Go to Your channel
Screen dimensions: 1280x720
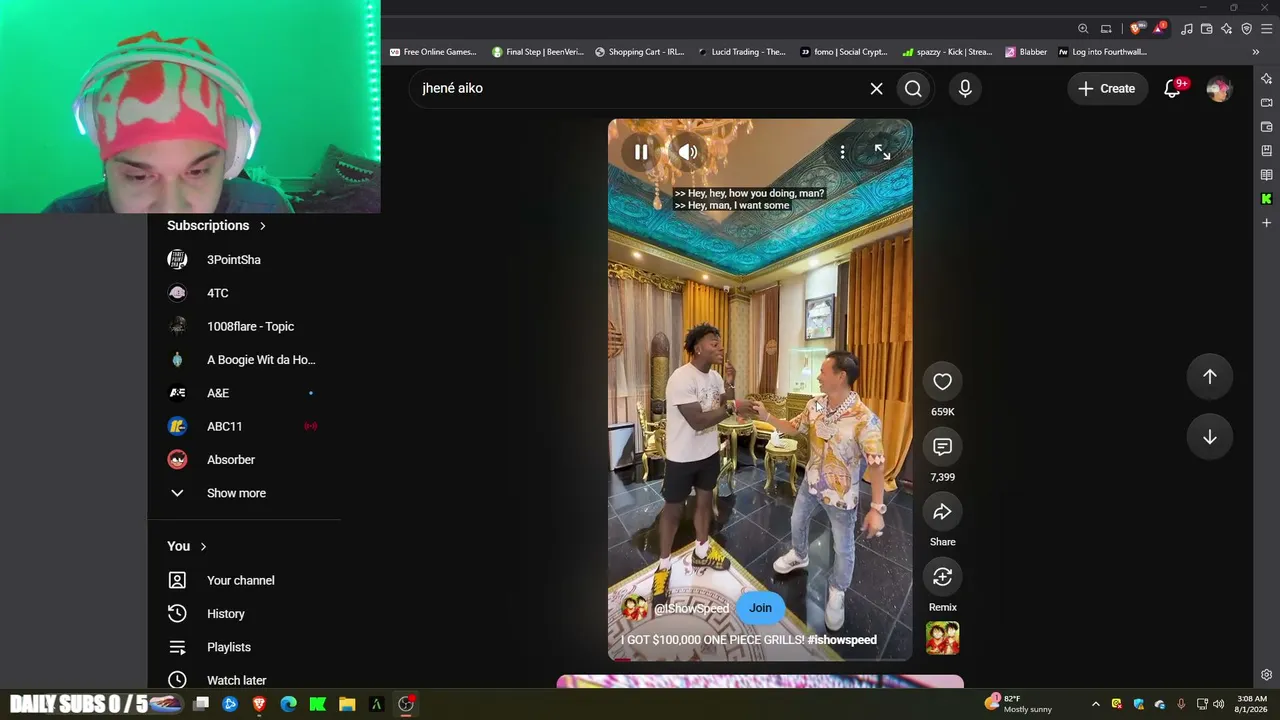coord(240,580)
